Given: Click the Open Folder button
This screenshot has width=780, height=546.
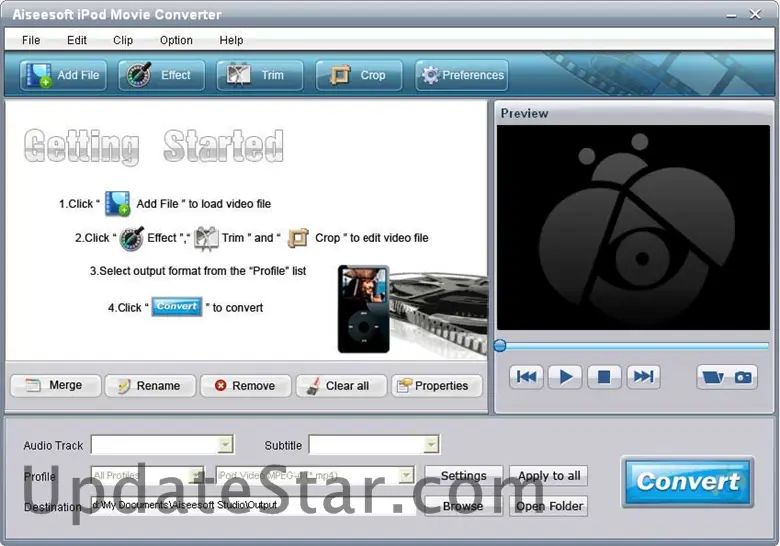Looking at the screenshot, I should click(549, 506).
